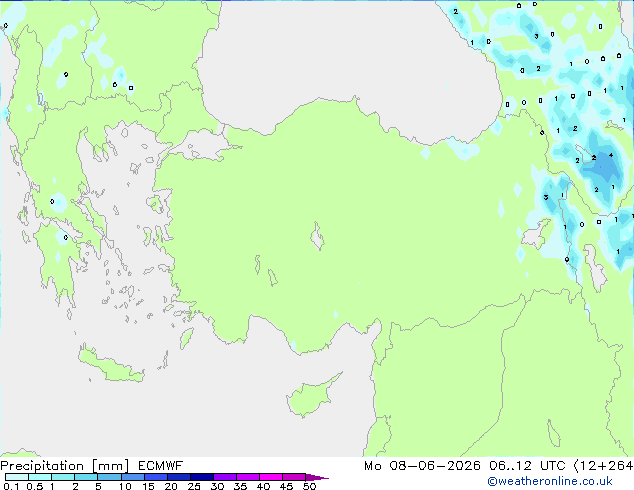This screenshot has height=490, width=634.
Task: Select the 30–35 mm purple legend swatch
Action: point(224,477)
